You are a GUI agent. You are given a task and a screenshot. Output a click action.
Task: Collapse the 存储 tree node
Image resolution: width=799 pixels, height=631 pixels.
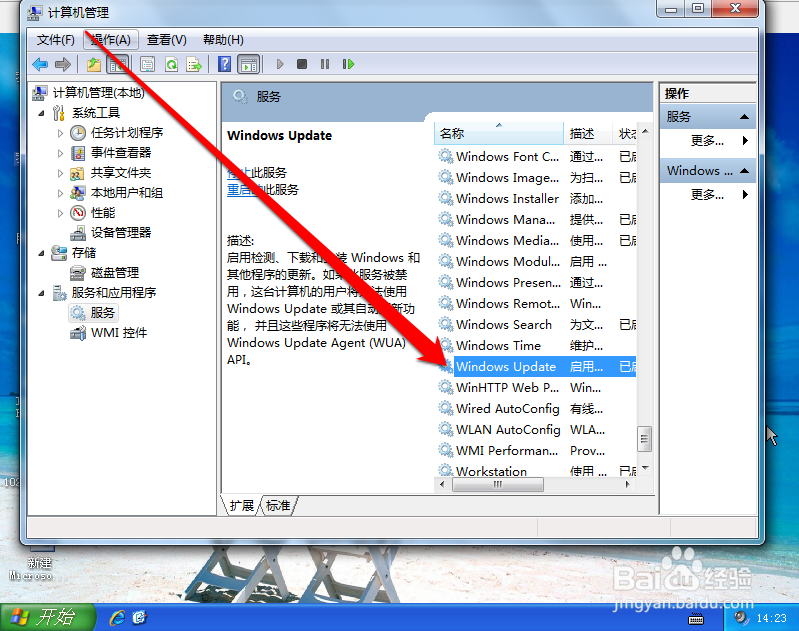pos(41,253)
